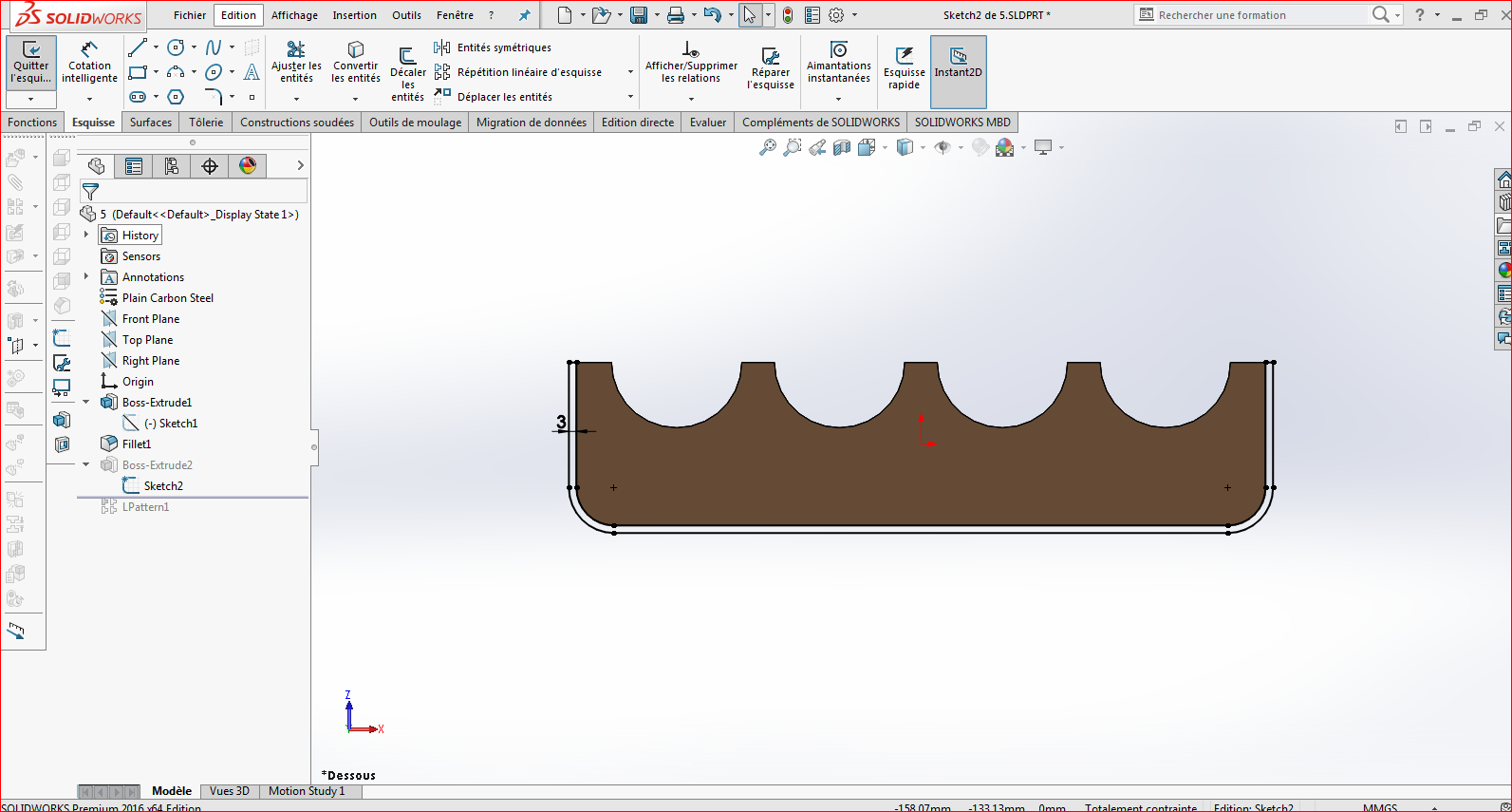Click Zoom to fit in view toolbar
Screen dimensions: 1512x812
click(768, 147)
